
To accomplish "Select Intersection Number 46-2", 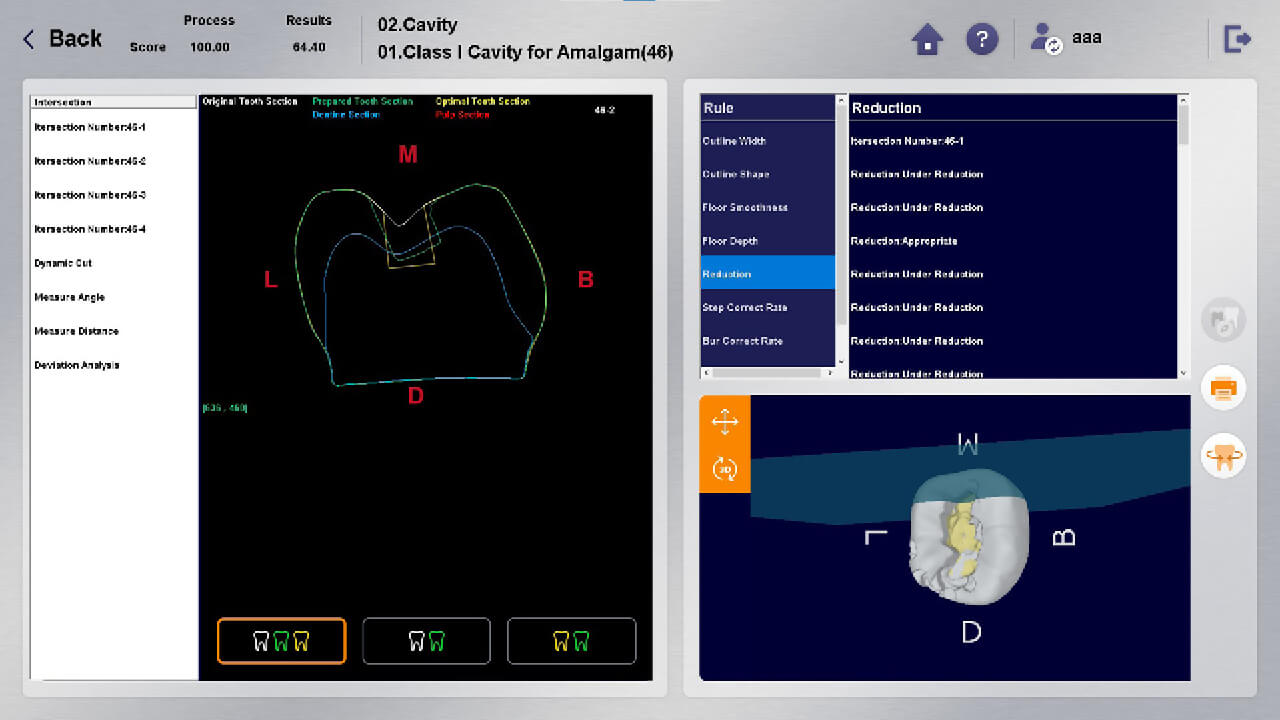I will click(90, 161).
